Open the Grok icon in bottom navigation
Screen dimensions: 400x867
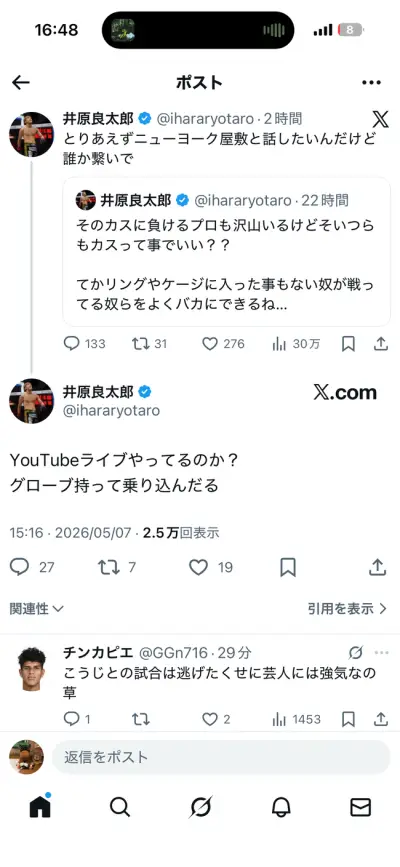200,807
